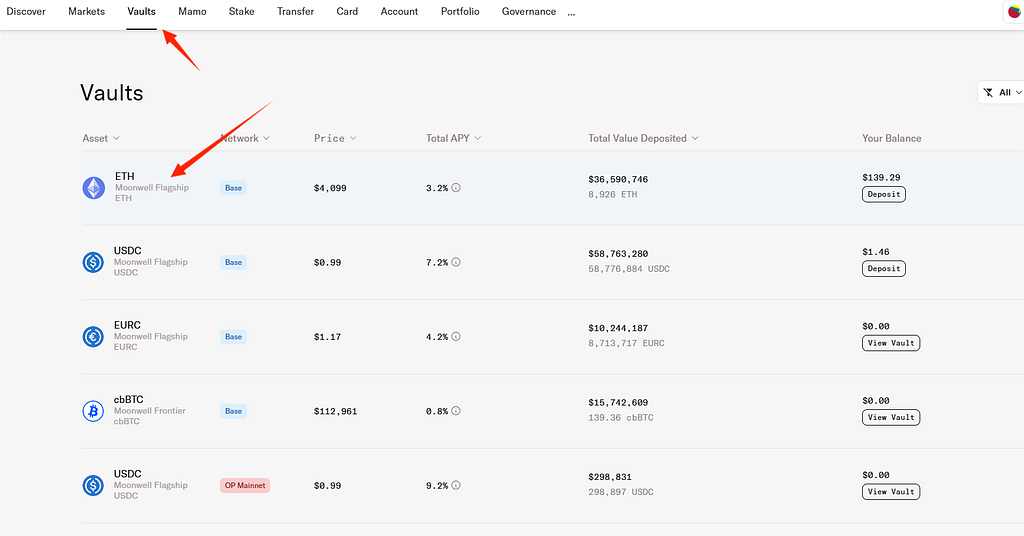Click info icon next to 3.2% APY
The width and height of the screenshot is (1024, 536).
click(456, 188)
